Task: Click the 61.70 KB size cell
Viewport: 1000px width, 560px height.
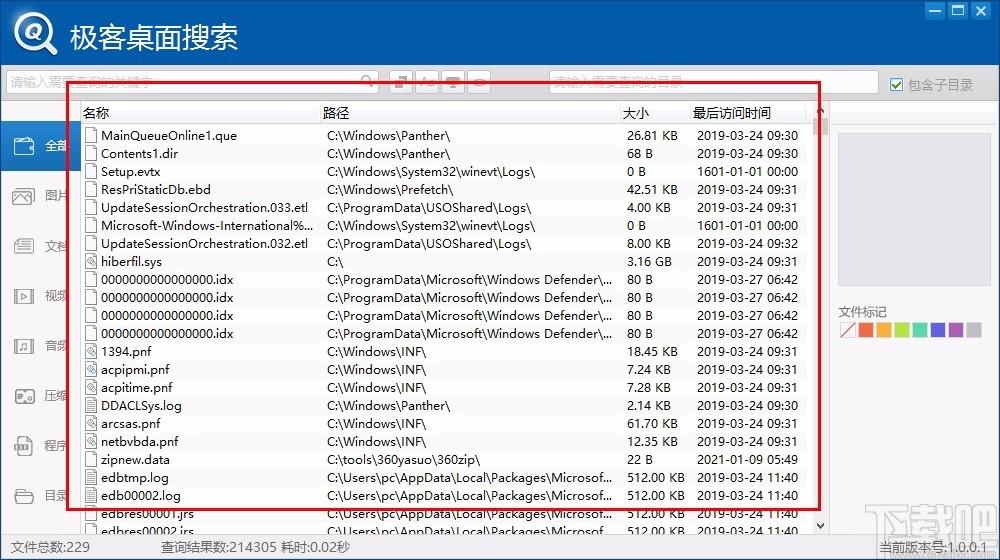Action: tap(652, 424)
